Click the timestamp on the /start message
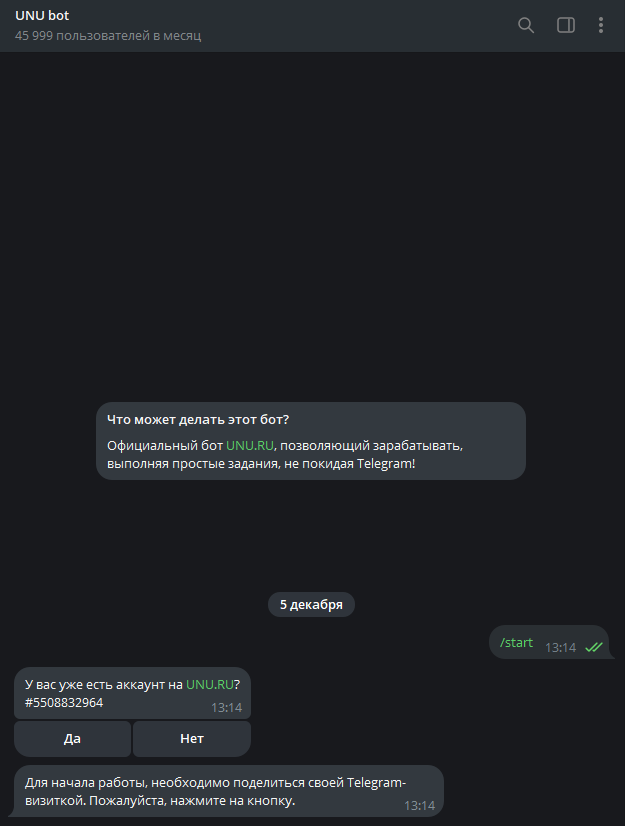 [x=560, y=647]
